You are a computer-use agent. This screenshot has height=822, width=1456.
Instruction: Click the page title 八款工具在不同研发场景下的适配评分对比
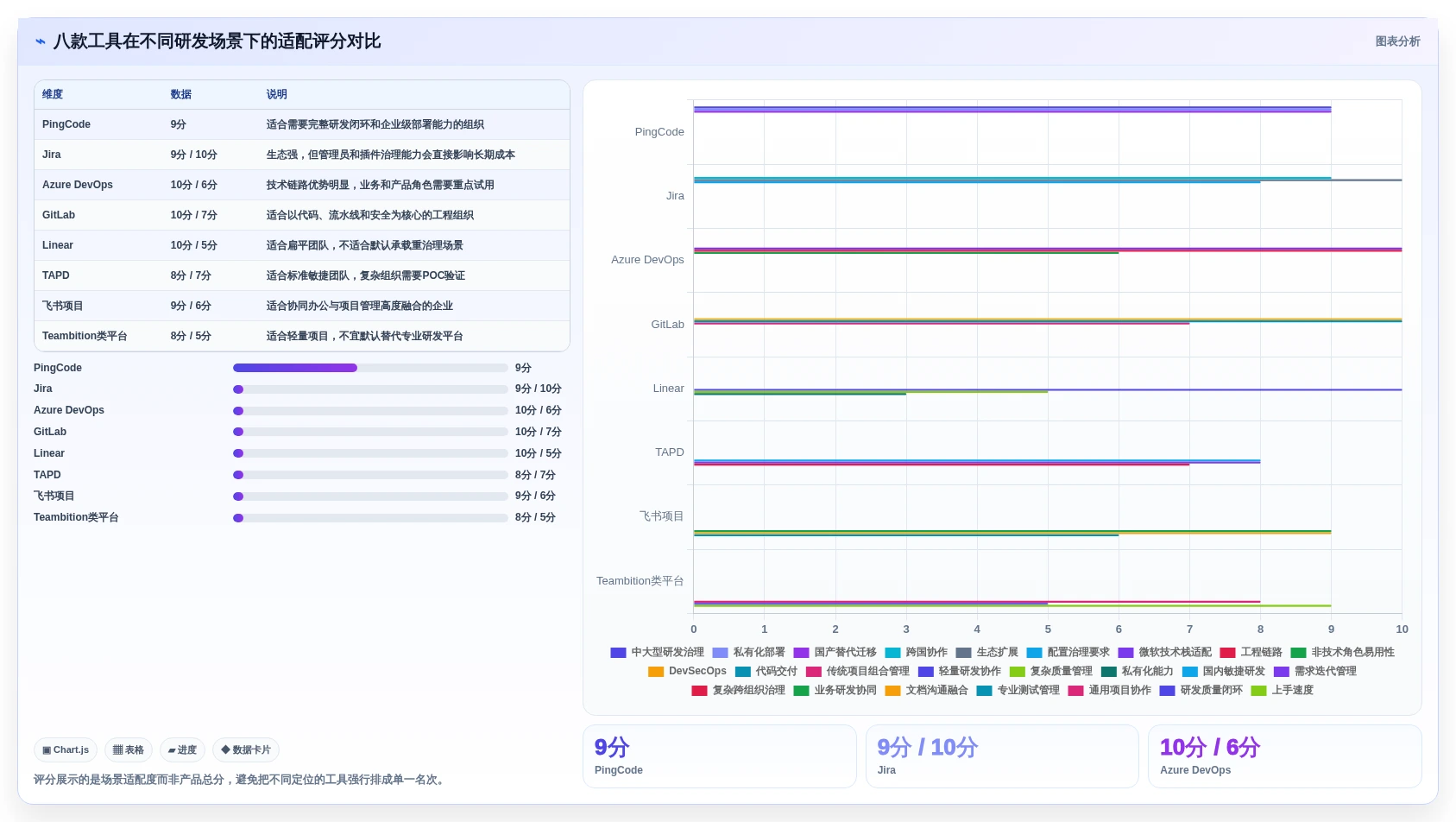[217, 41]
